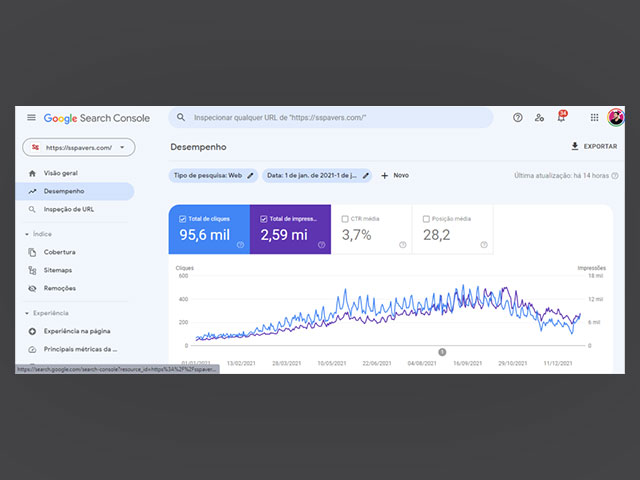Click the EXPORTAR button
Screen dimensions: 640x480
593,147
